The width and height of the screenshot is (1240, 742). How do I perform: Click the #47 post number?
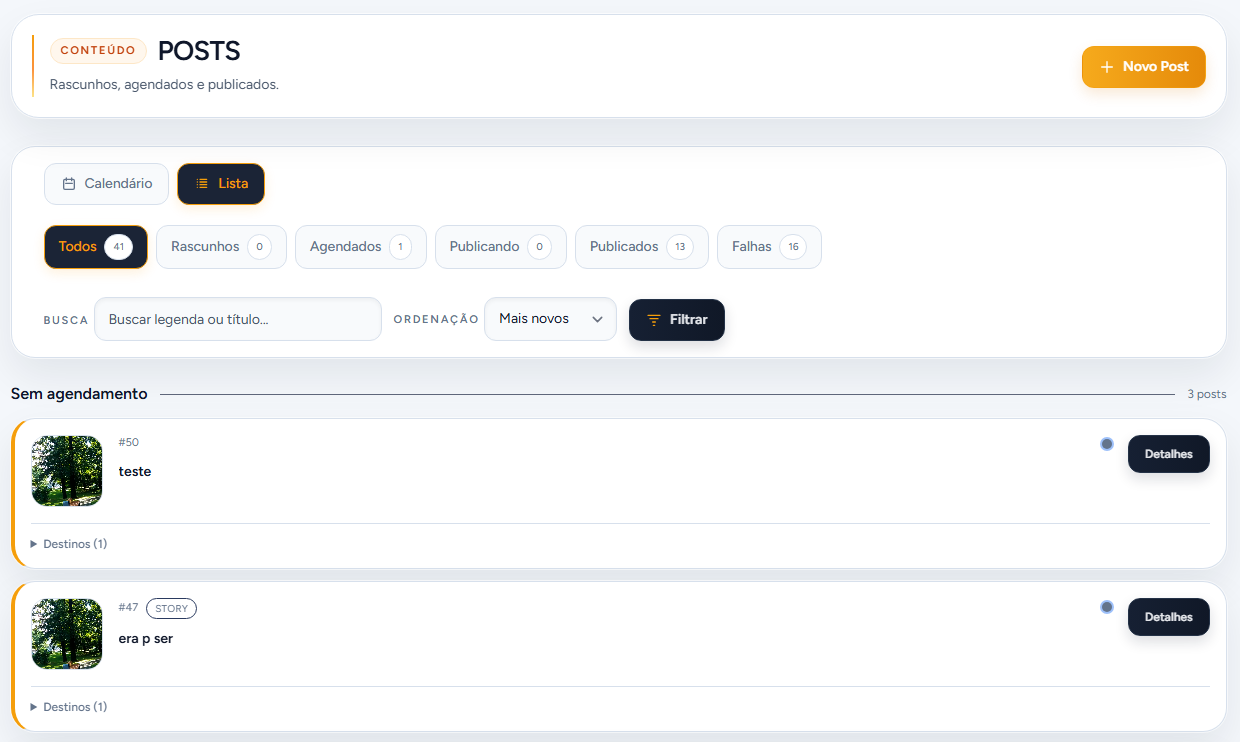point(129,607)
